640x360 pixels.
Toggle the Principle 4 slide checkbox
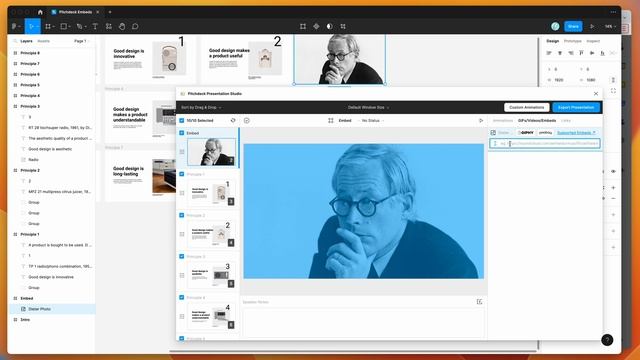[x=182, y=298]
